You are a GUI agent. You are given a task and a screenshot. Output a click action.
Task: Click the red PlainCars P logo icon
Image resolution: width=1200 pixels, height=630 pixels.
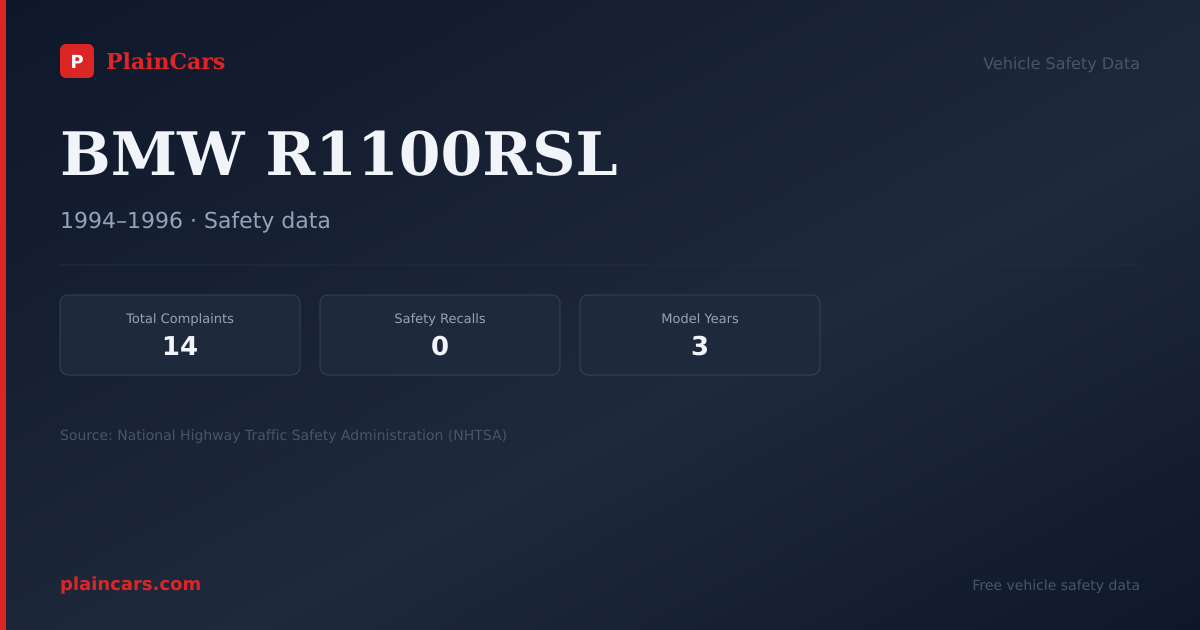click(77, 61)
